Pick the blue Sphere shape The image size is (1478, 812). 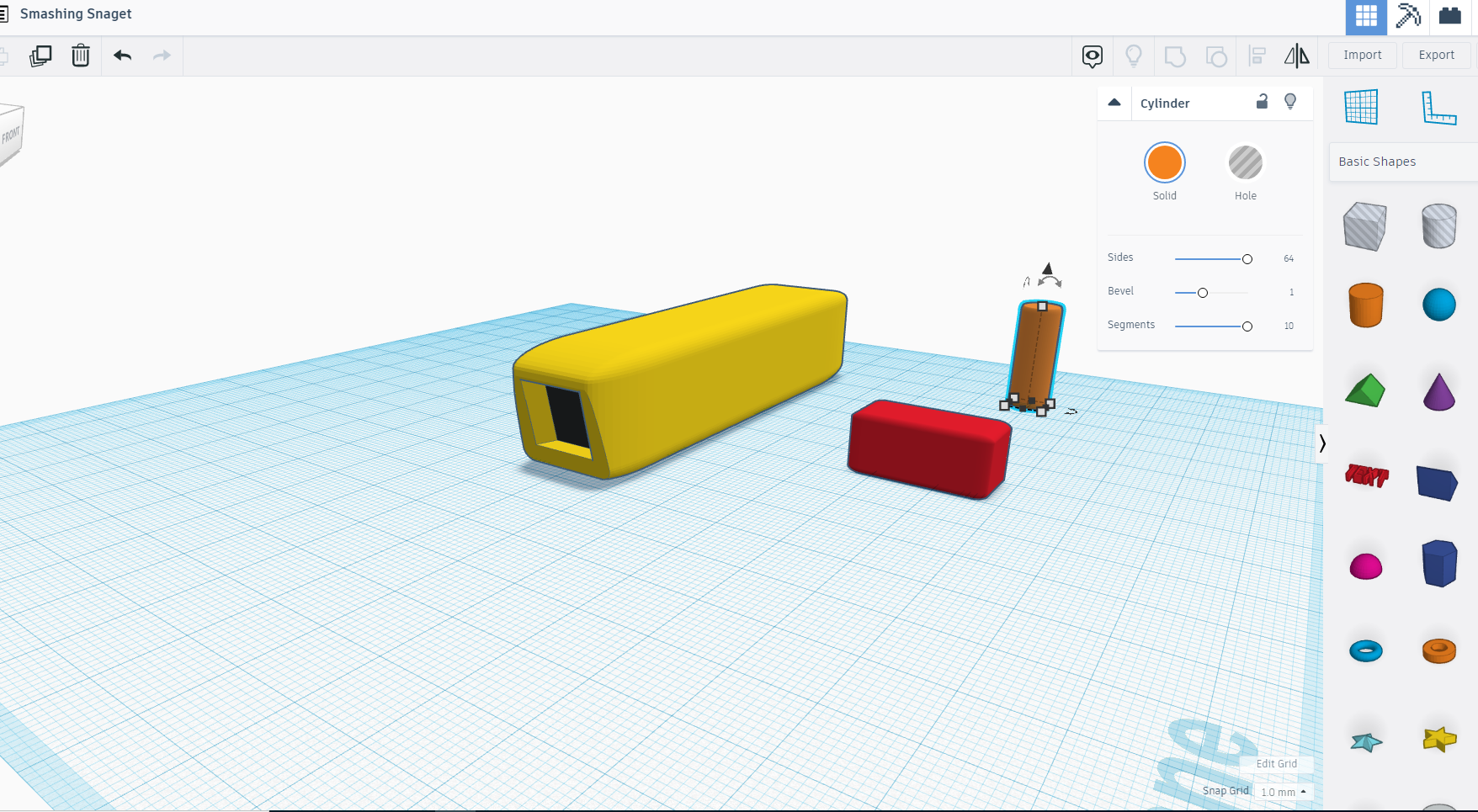[1439, 305]
